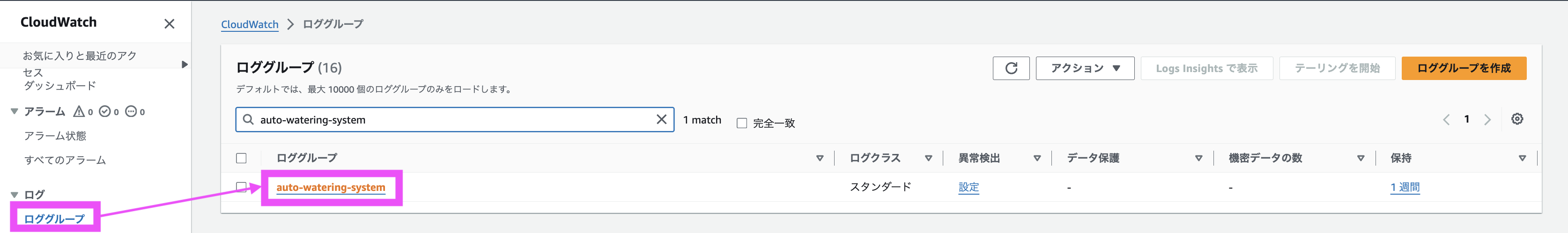Viewport: 1568px width, 233px height.
Task: Open ロググループ in the sidebar
Action: pos(54,218)
